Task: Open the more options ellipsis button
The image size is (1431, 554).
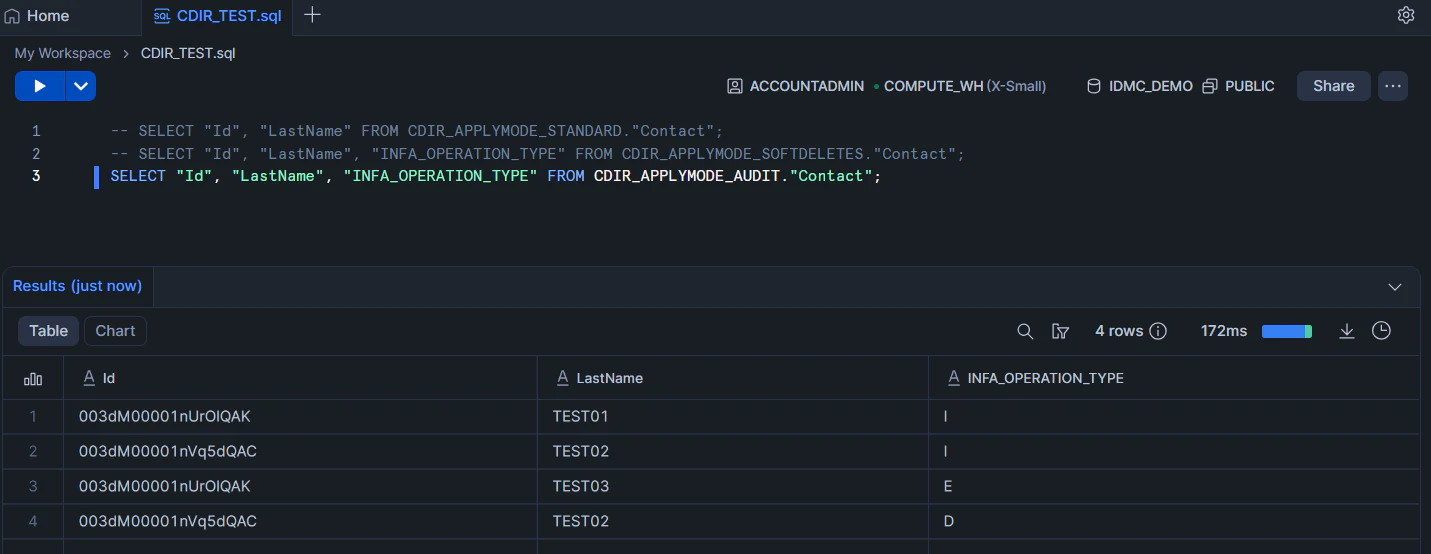Action: pyautogui.click(x=1393, y=86)
